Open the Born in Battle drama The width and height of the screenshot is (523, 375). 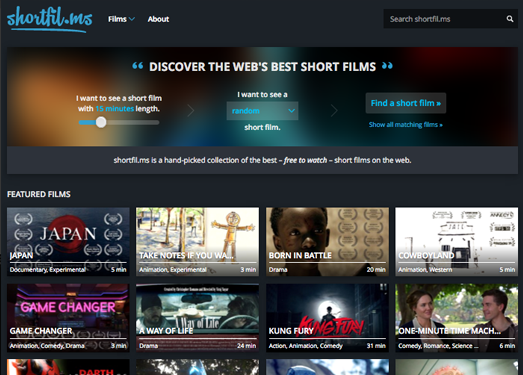(327, 242)
